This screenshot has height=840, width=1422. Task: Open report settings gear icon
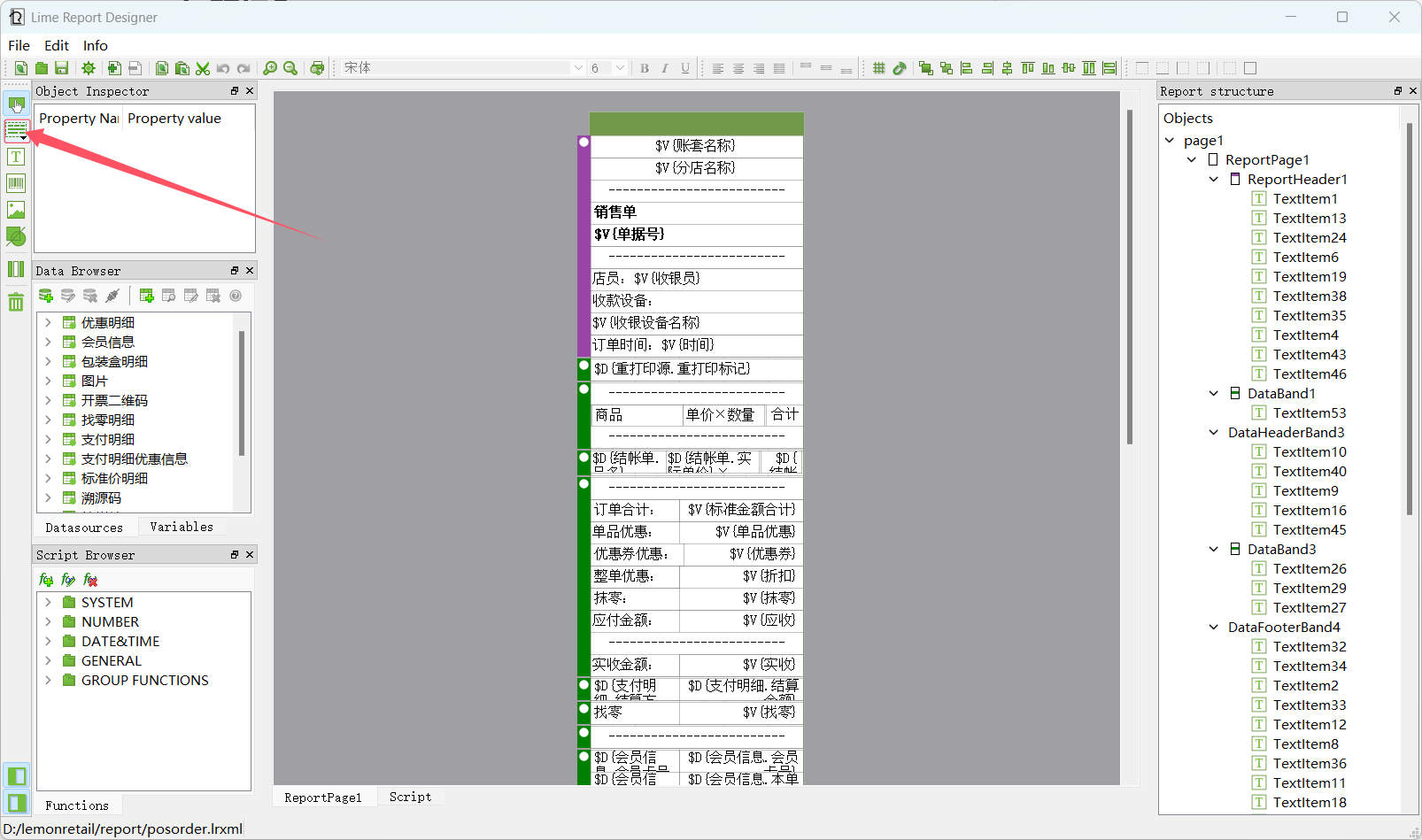point(89,68)
